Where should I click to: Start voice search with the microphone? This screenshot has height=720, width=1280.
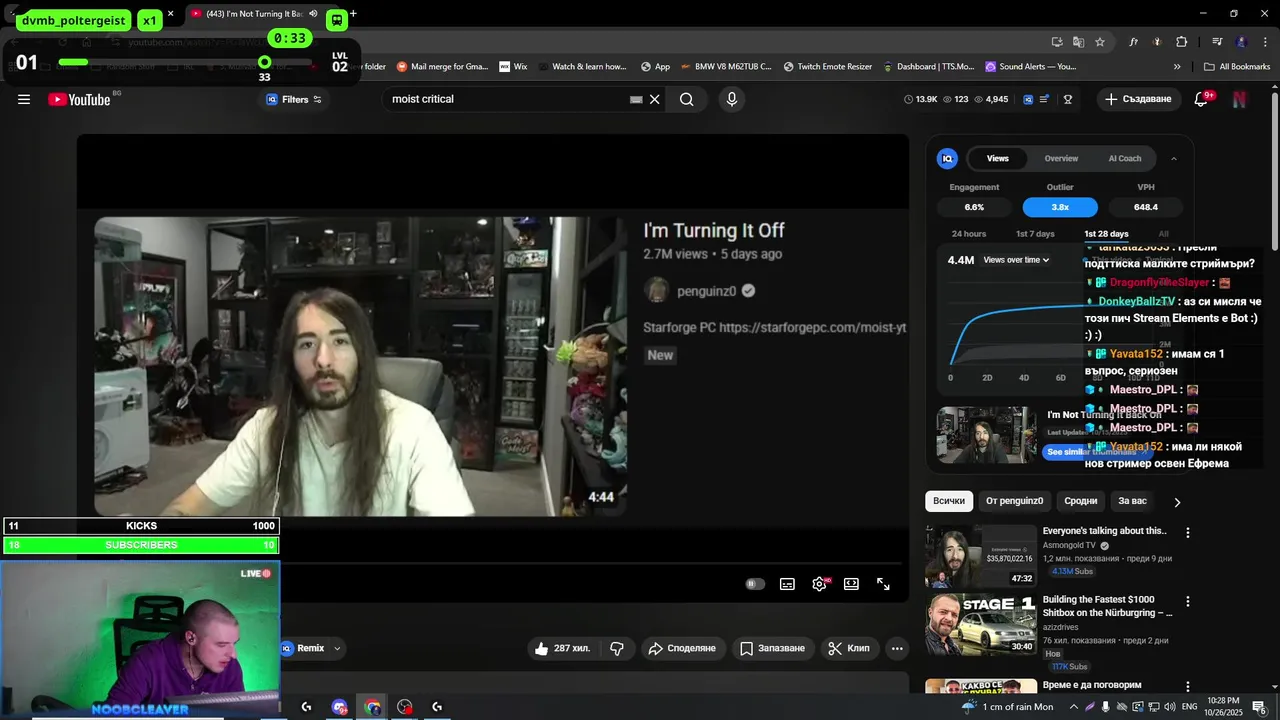click(x=731, y=99)
